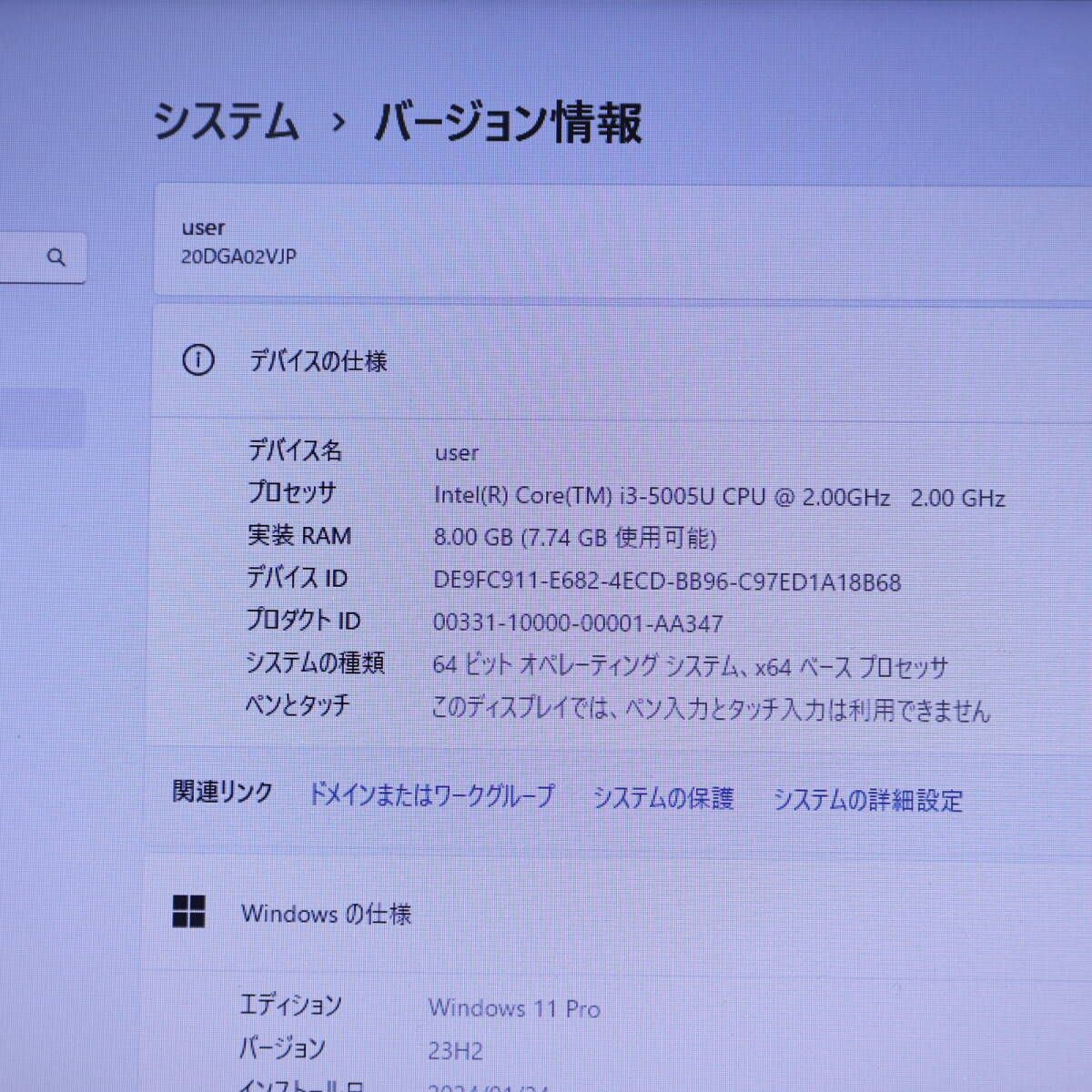Open システムの詳細設定 link

pyautogui.click(x=868, y=800)
